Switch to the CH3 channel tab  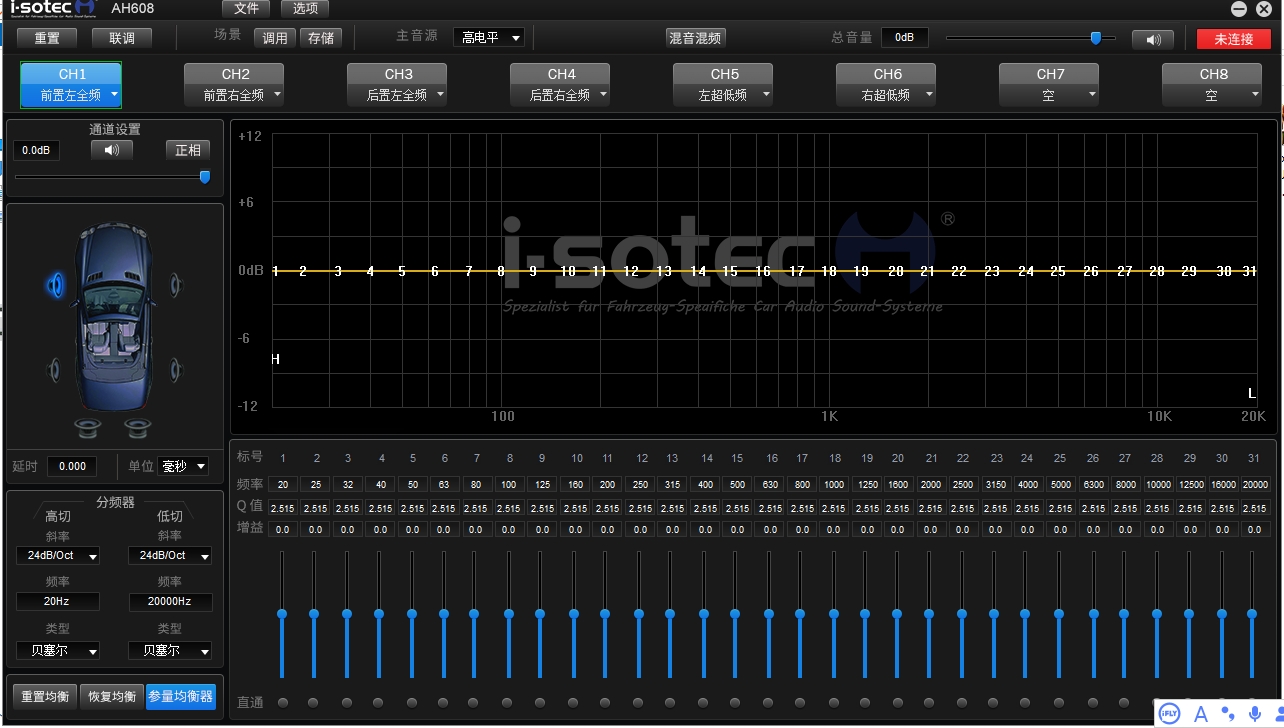pos(398,84)
